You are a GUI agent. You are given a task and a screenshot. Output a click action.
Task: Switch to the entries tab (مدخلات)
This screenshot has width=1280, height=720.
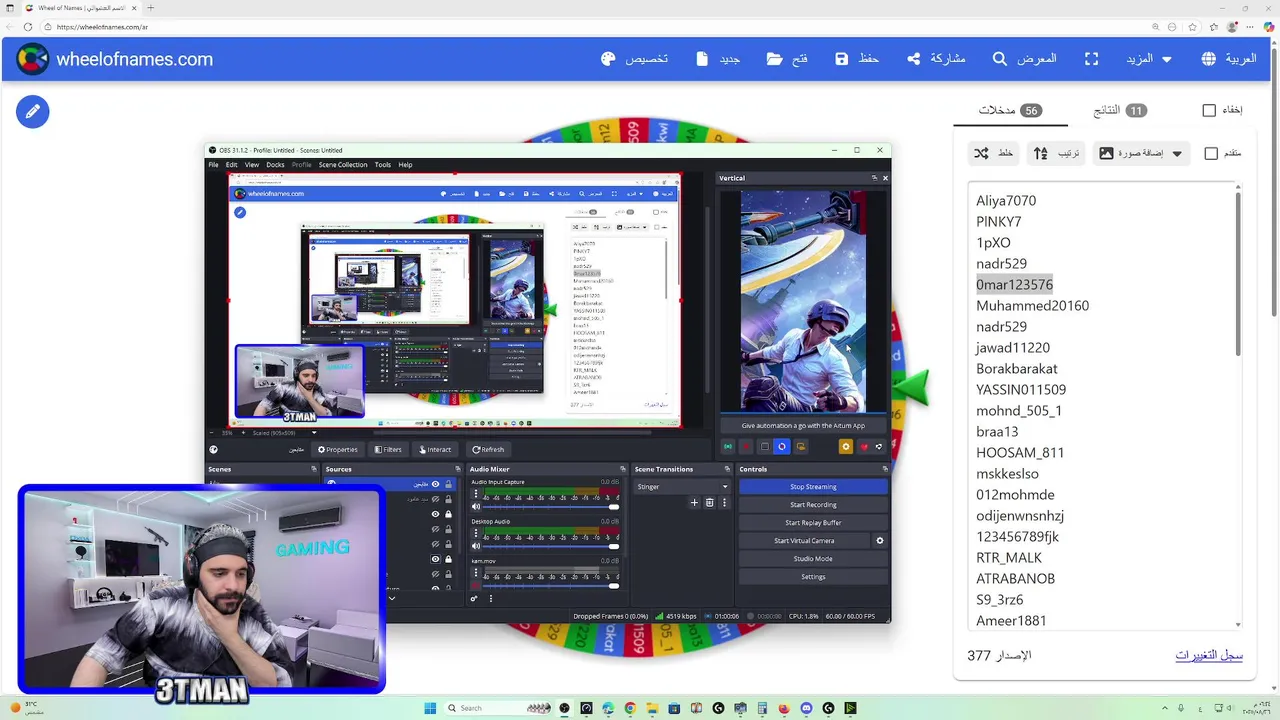click(1010, 110)
